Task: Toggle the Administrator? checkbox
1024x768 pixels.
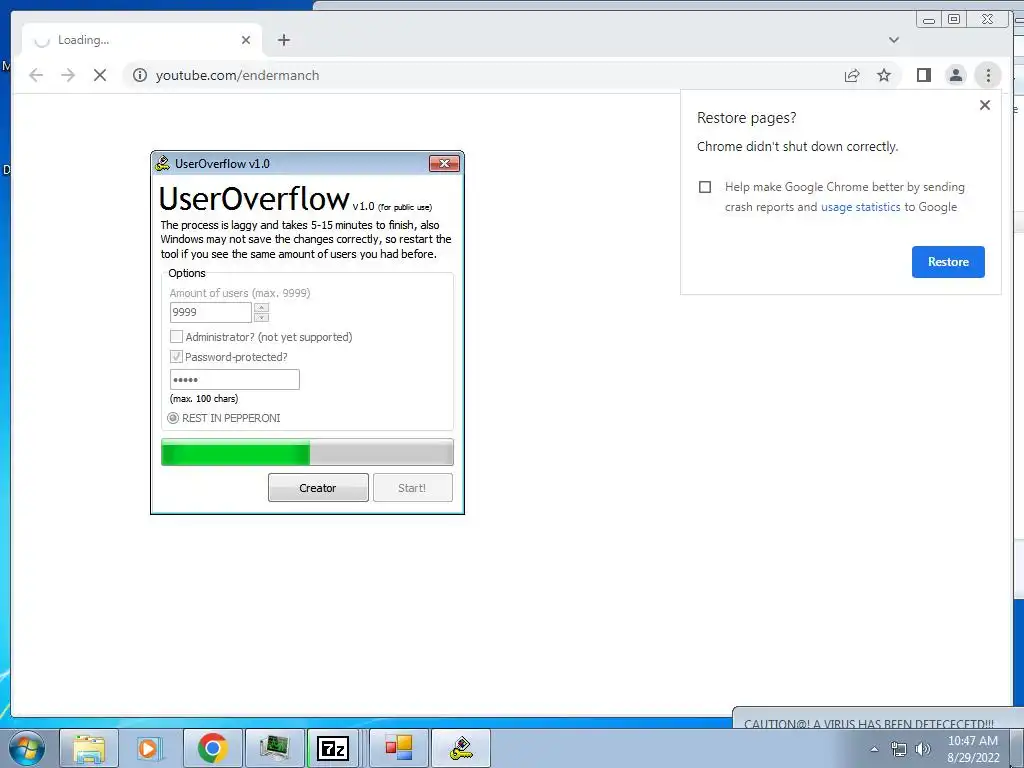Action: (x=176, y=337)
